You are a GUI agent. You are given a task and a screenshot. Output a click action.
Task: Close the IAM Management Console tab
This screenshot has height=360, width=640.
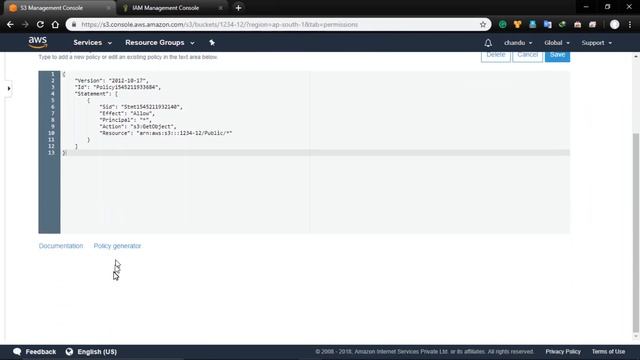(220, 8)
